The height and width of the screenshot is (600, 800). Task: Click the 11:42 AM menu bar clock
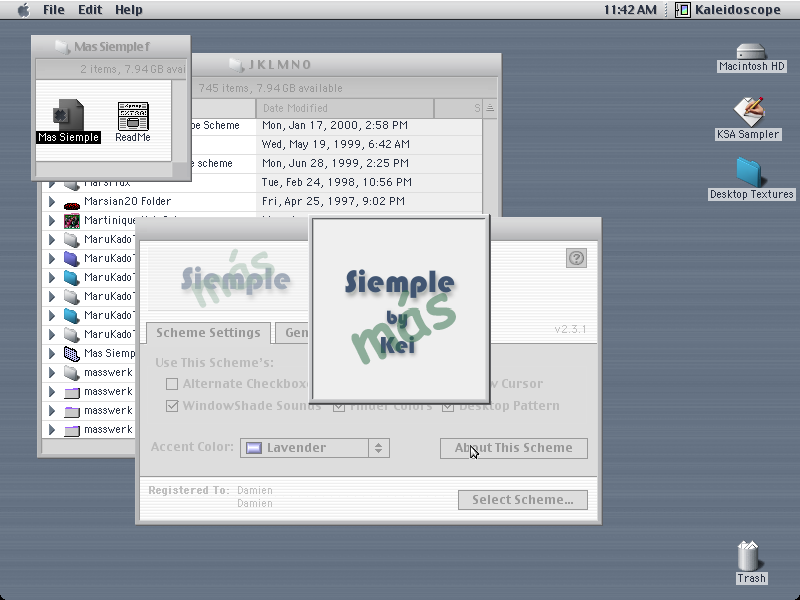click(630, 10)
